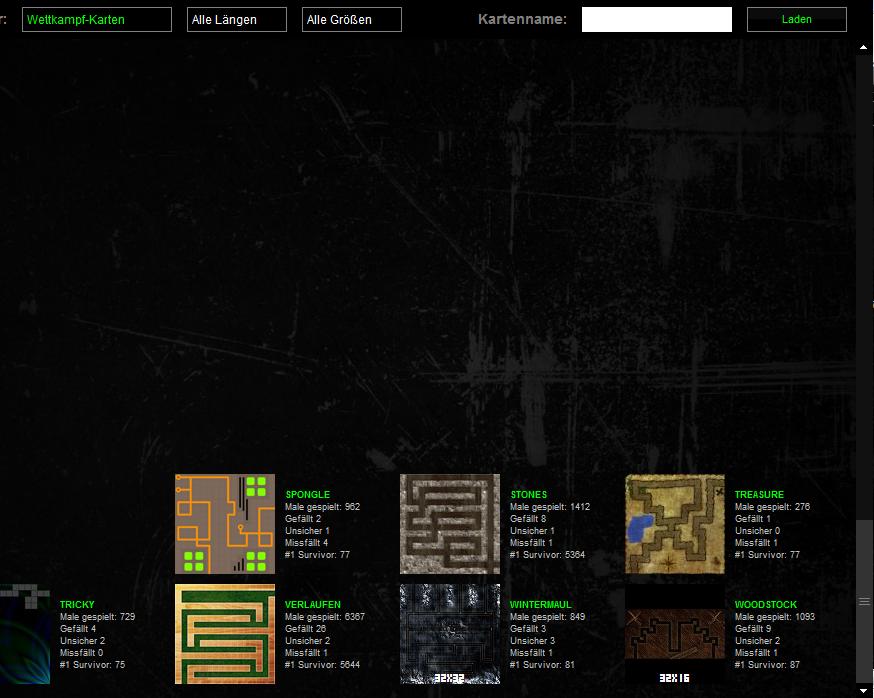Image resolution: width=874 pixels, height=698 pixels.
Task: Click 'Male gespielt: 1093' under Woodstock
Action: tap(775, 617)
